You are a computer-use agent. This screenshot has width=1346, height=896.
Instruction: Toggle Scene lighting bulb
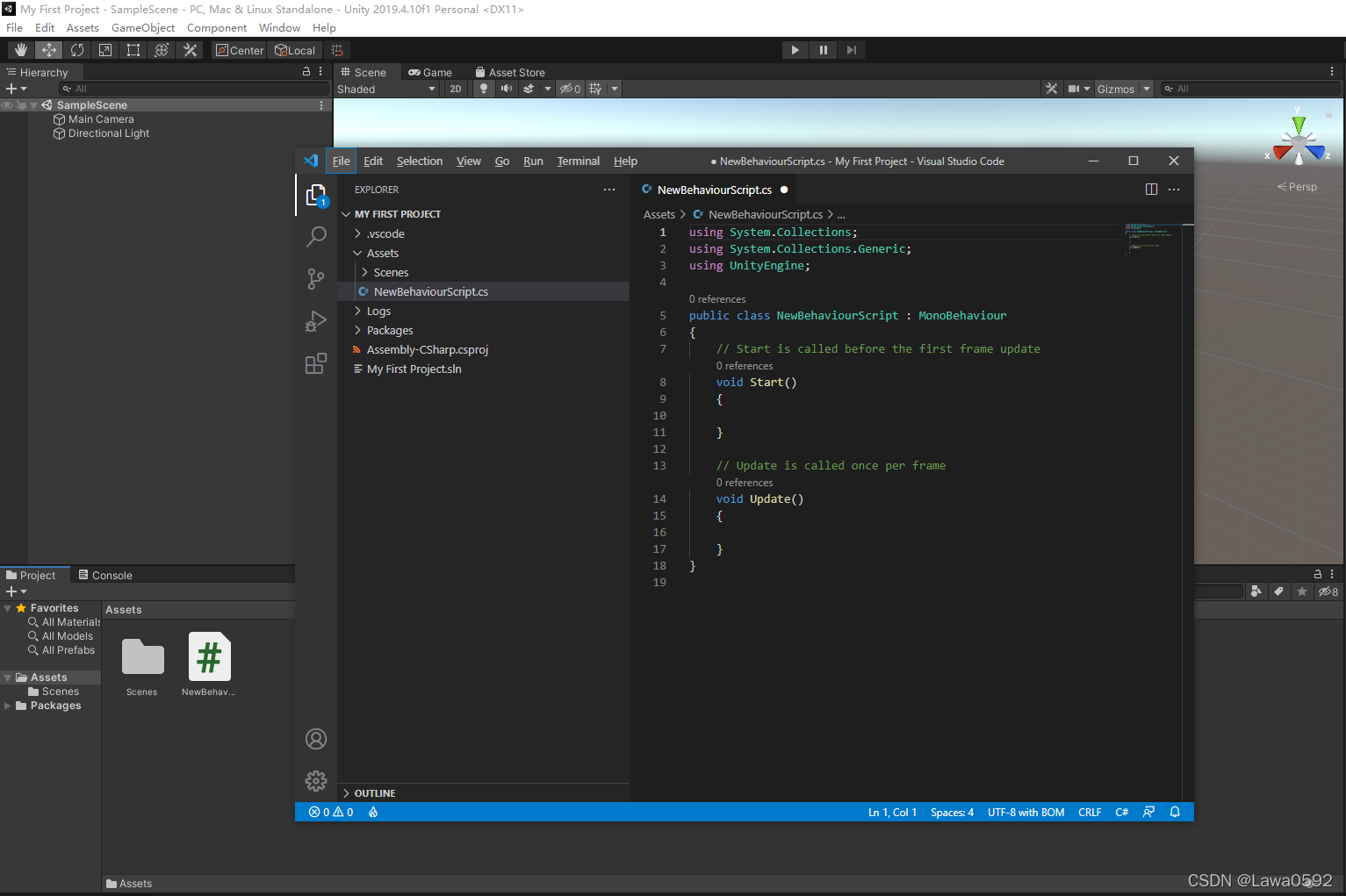(x=483, y=89)
